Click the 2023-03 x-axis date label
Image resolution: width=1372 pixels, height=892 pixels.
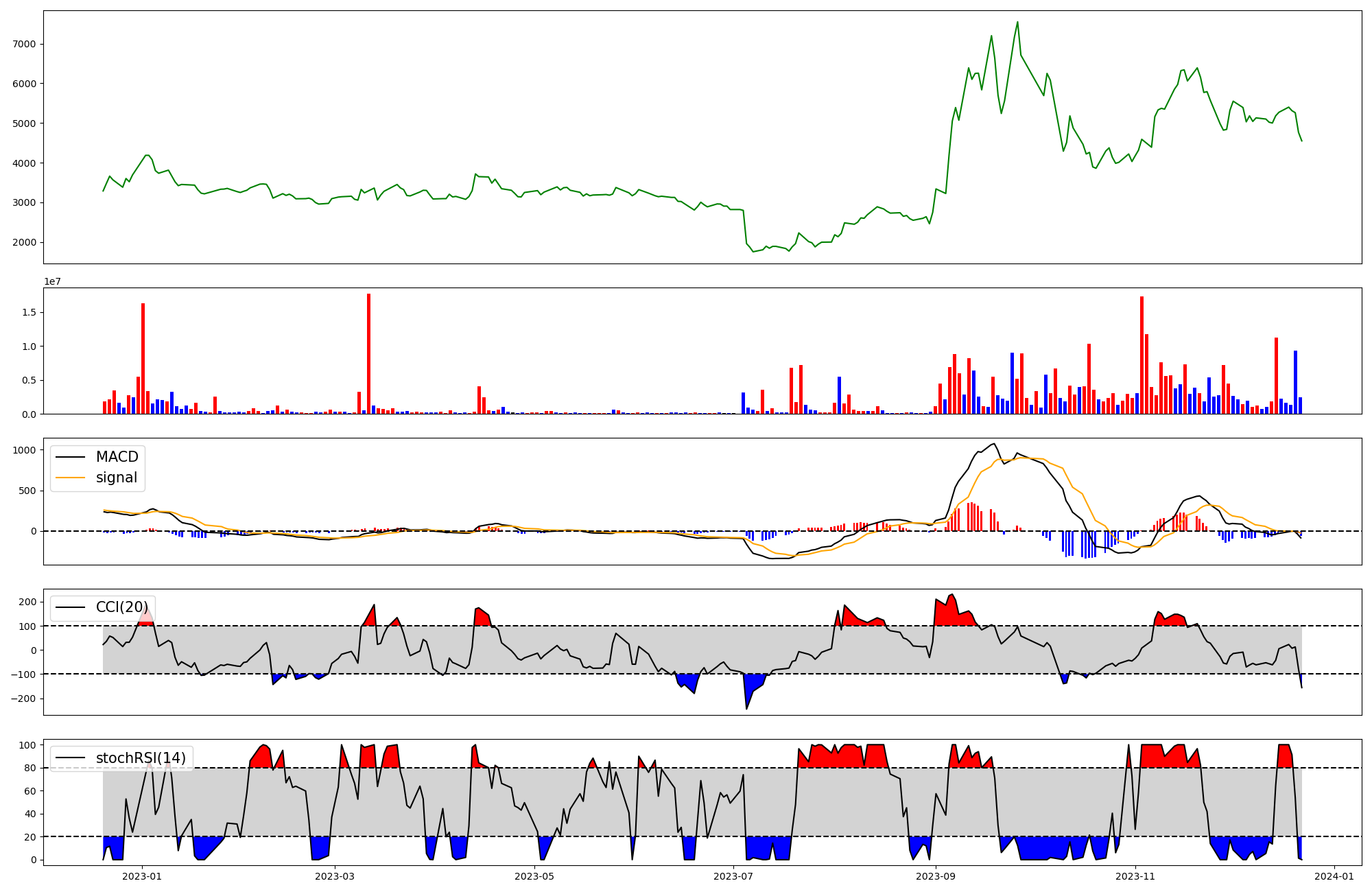[335, 876]
